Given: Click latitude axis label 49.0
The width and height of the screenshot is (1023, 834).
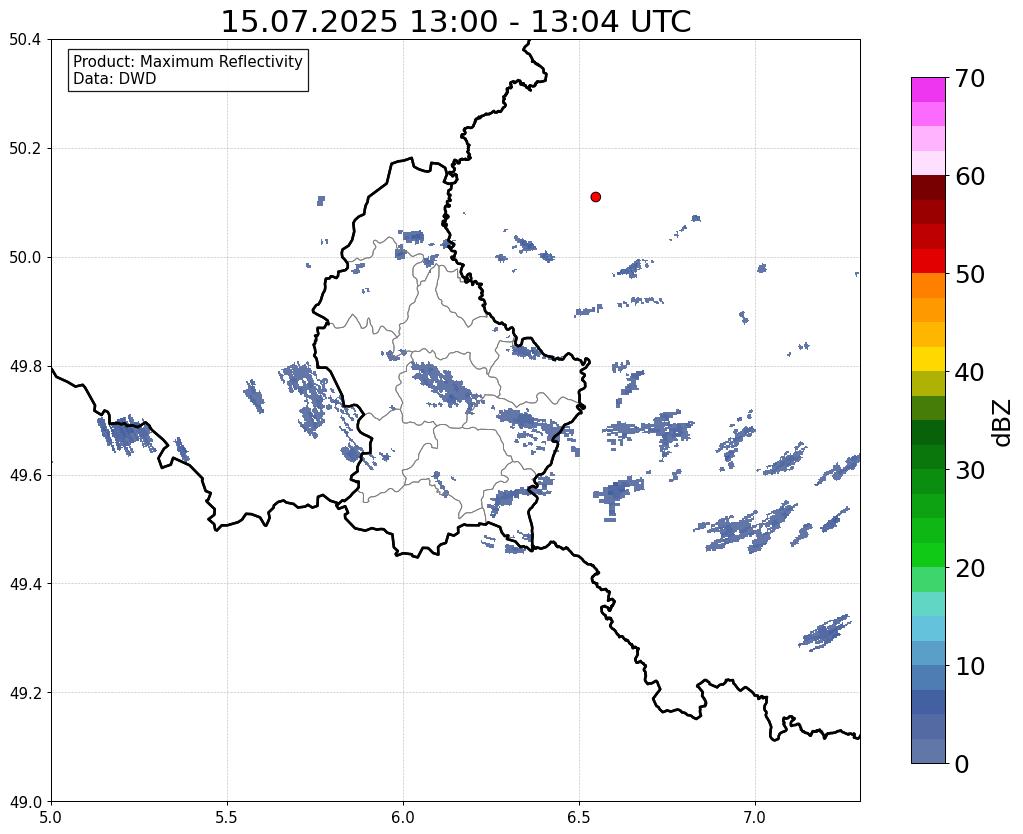Looking at the screenshot, I should click(x=25, y=802).
